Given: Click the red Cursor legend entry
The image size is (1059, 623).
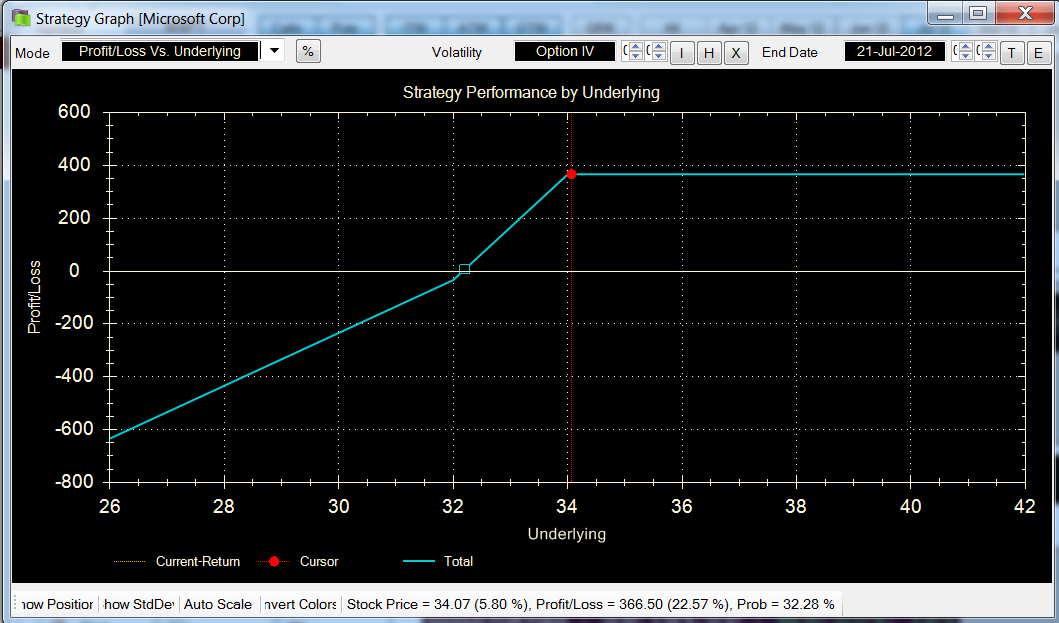Looking at the screenshot, I should [299, 562].
